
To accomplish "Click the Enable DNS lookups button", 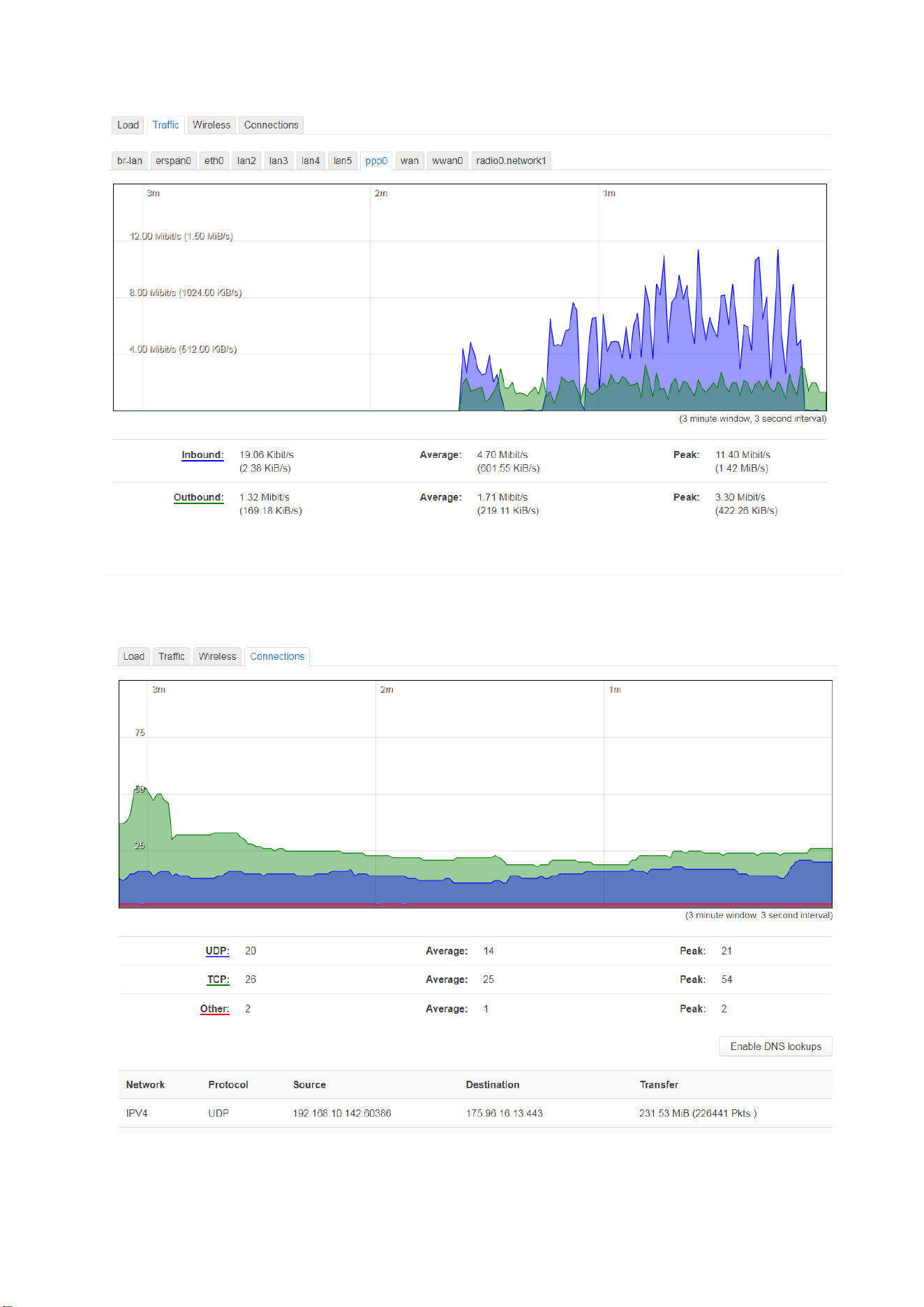I will [x=776, y=1047].
